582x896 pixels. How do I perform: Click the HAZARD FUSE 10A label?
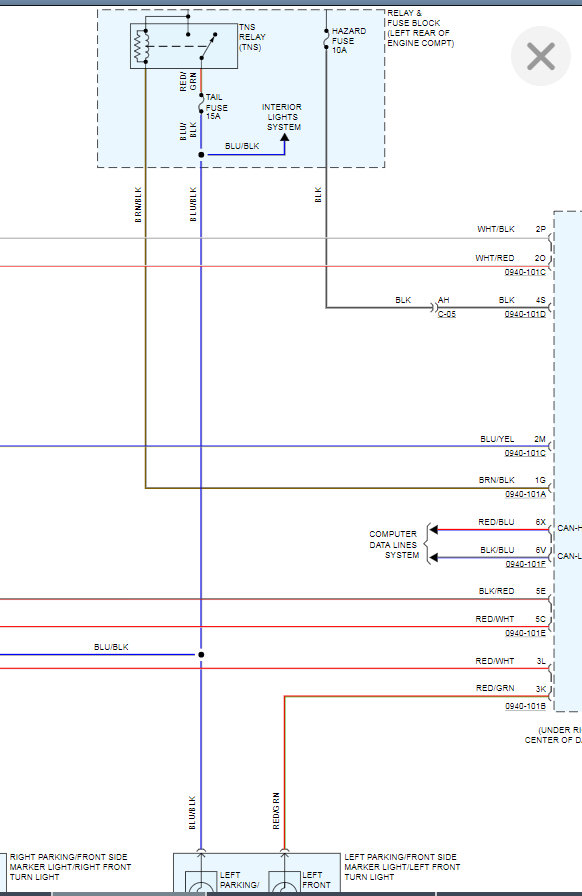pyautogui.click(x=349, y=41)
